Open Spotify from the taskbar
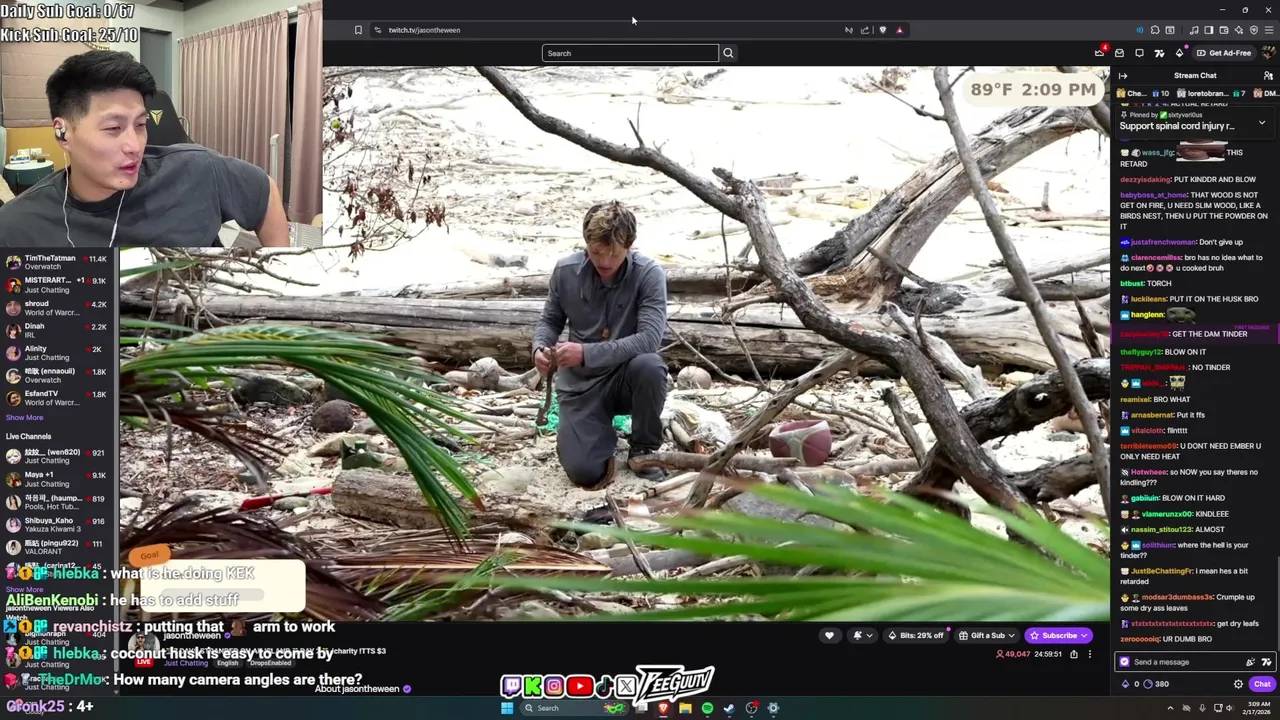This screenshot has height=720, width=1280. [x=707, y=708]
